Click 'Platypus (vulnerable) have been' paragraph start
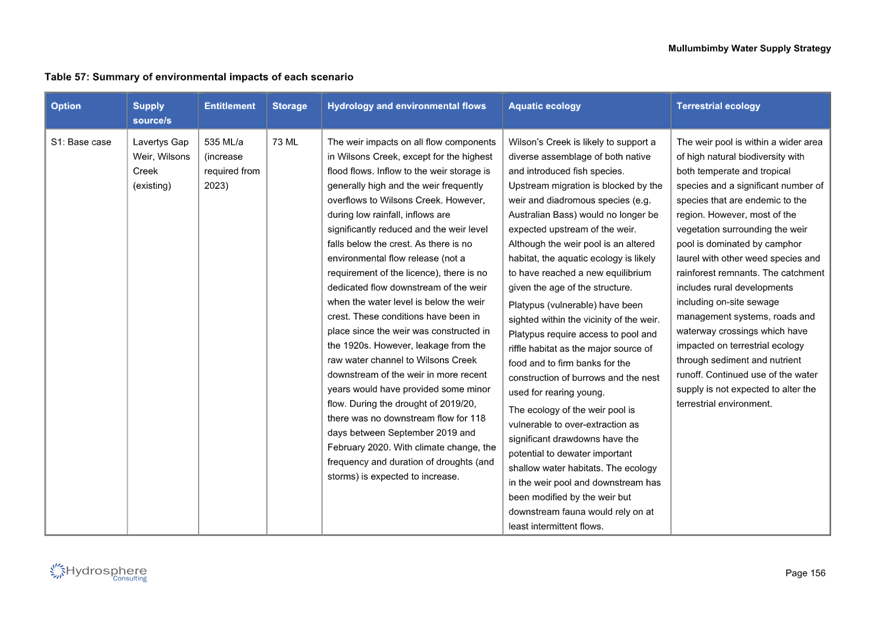The width and height of the screenshot is (875, 618). pyautogui.click(x=575, y=305)
